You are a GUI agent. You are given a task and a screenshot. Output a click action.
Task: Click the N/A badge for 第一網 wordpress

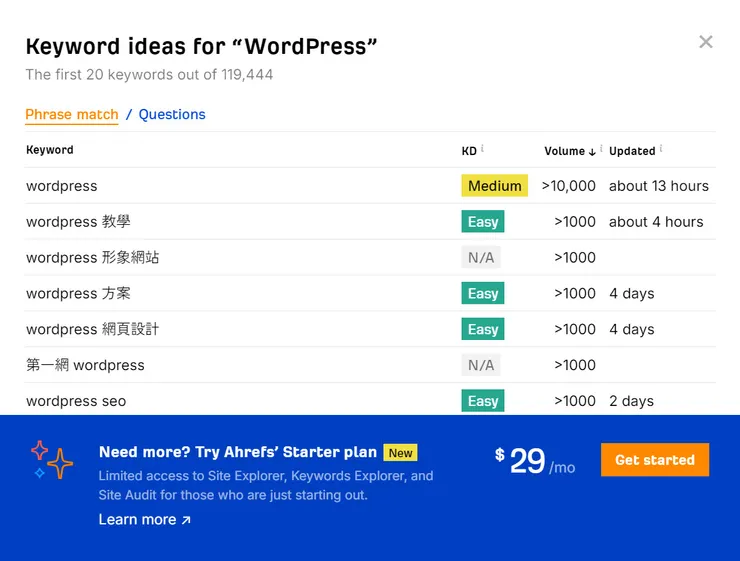(x=481, y=365)
